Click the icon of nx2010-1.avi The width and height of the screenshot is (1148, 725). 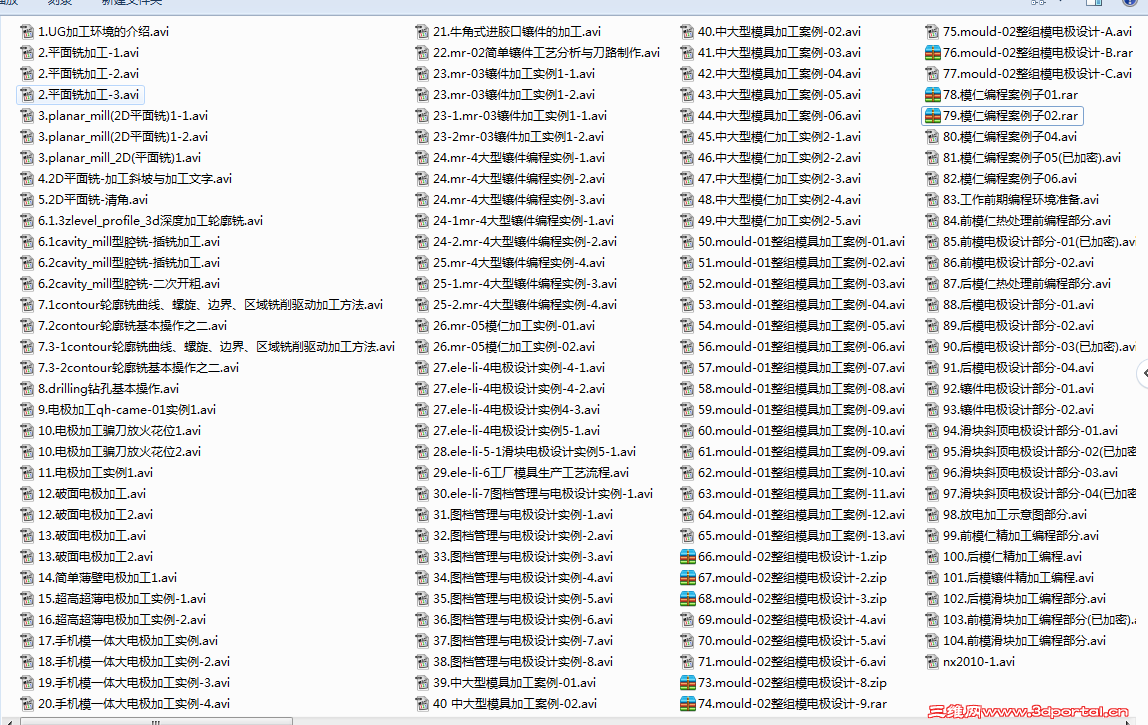(932, 661)
